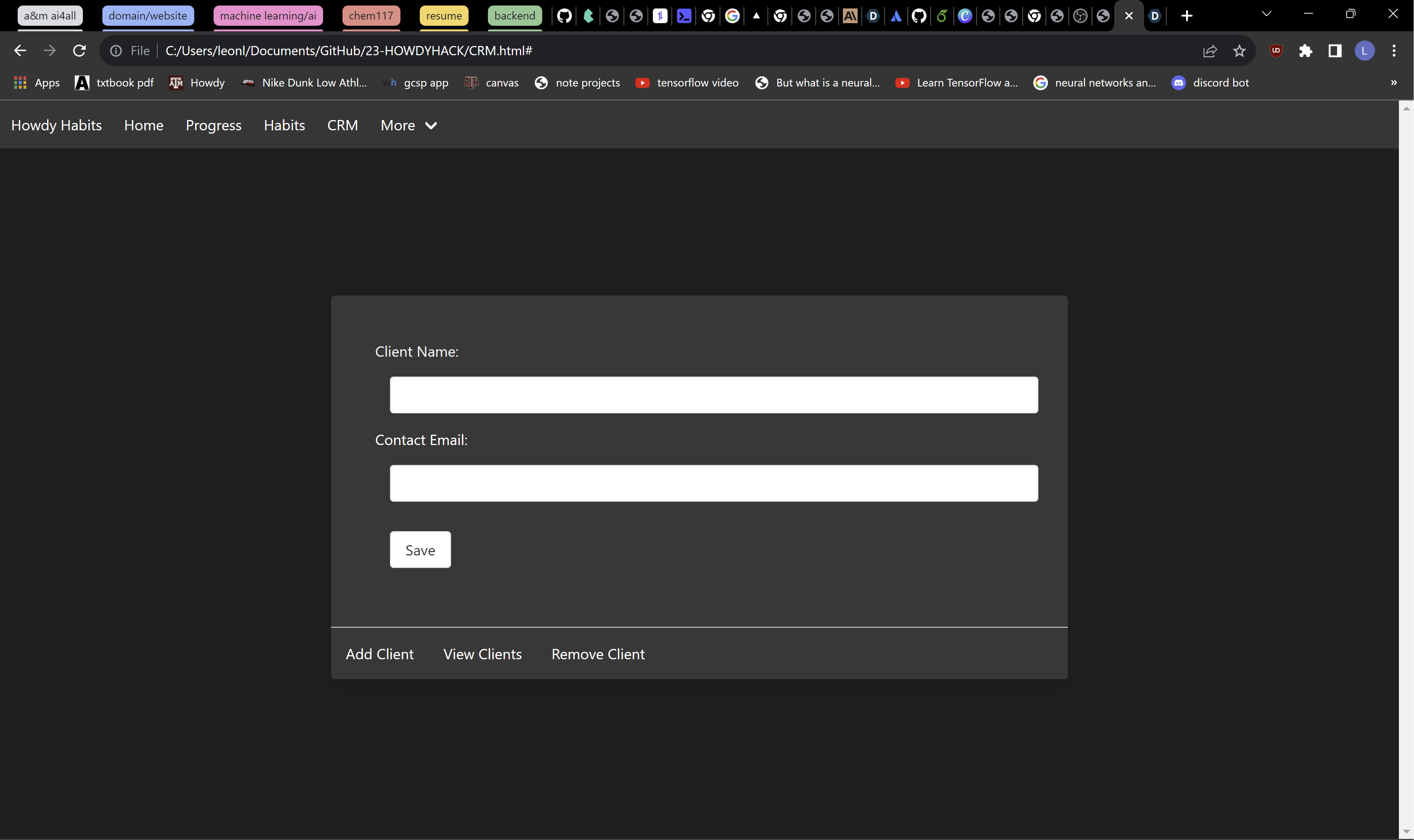Open the tab search dropdown arrow
The image size is (1414, 840).
(x=1267, y=14)
